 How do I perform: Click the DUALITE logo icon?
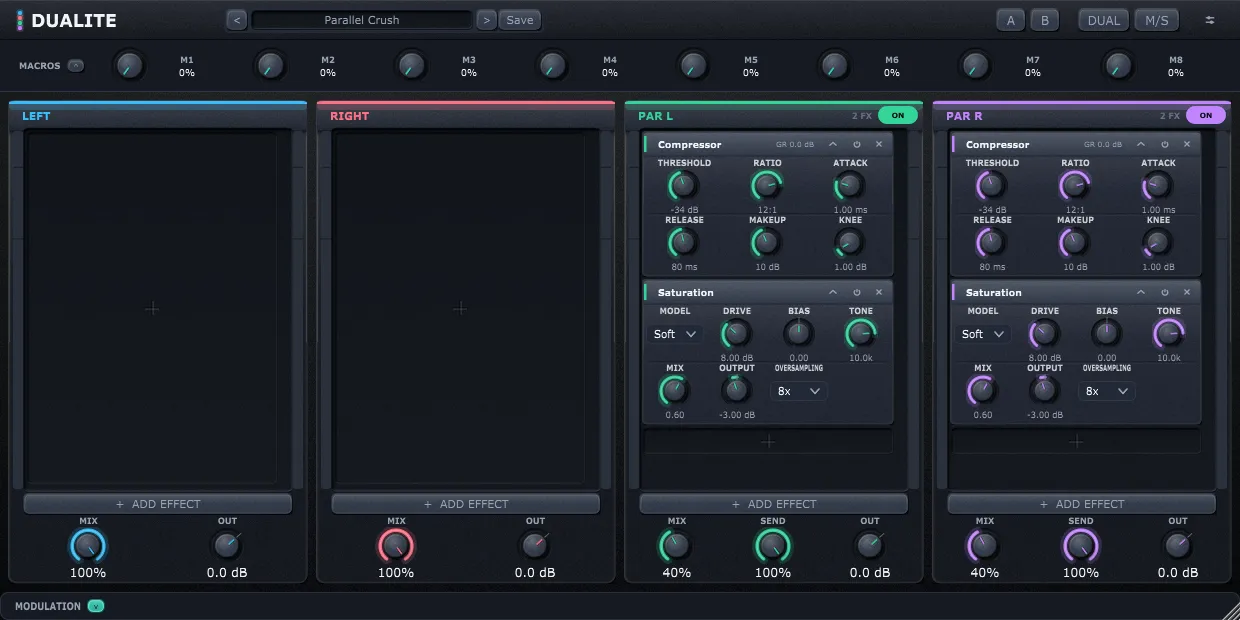tap(20, 20)
